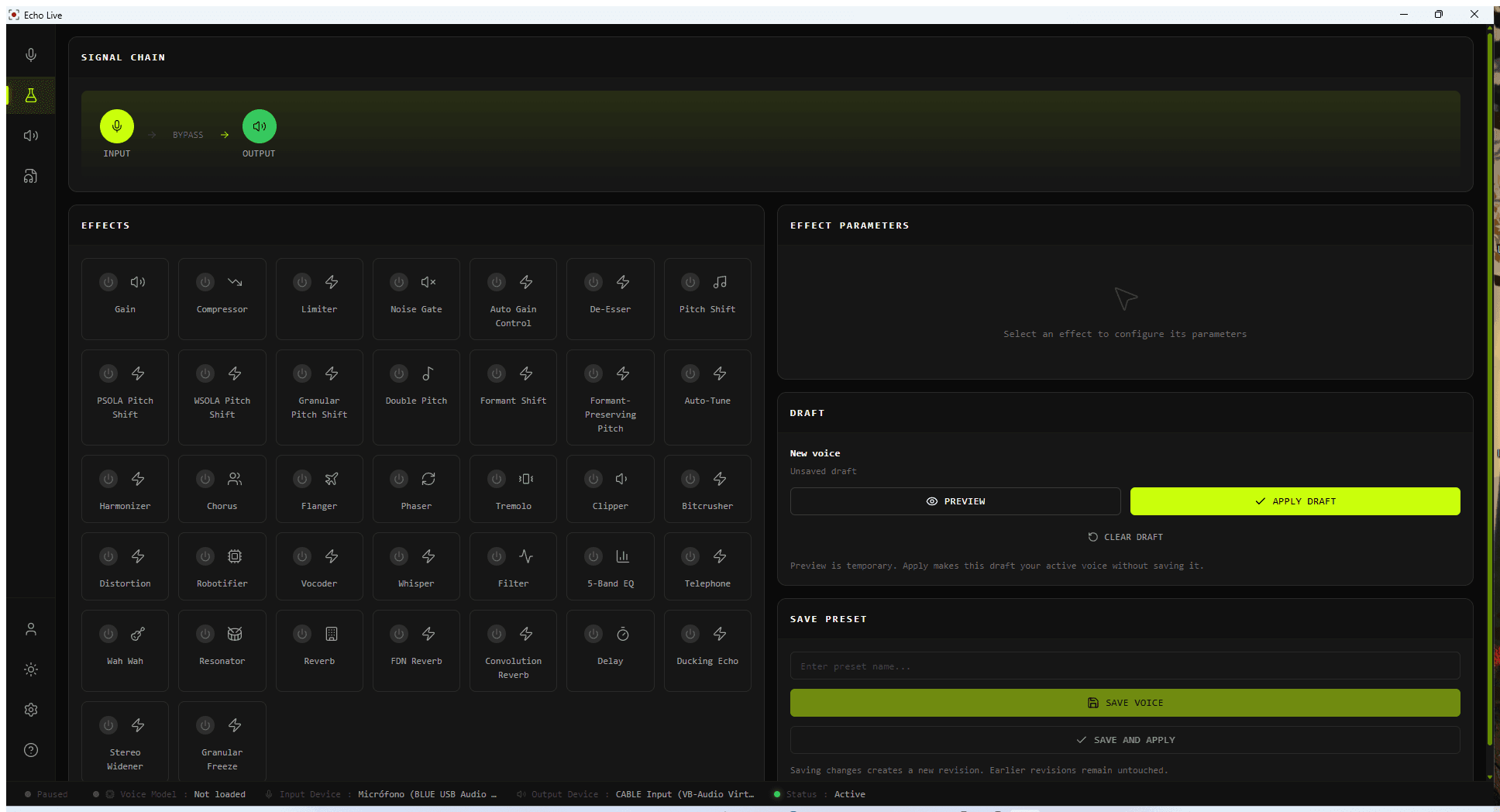Image resolution: width=1500 pixels, height=812 pixels.
Task: Click the SAVE VOICE button
Action: (1125, 703)
